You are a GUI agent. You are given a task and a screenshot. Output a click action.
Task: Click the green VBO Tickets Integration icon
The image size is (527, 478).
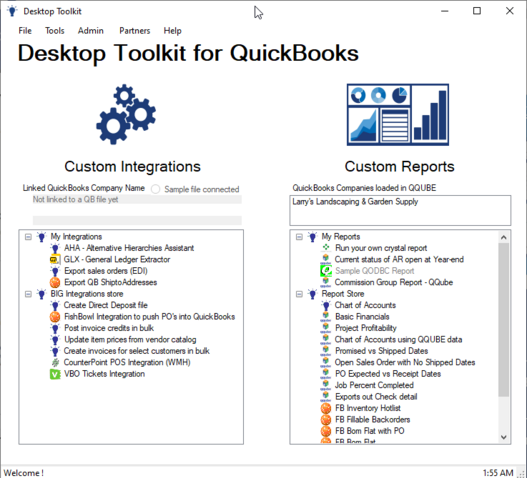pos(55,374)
